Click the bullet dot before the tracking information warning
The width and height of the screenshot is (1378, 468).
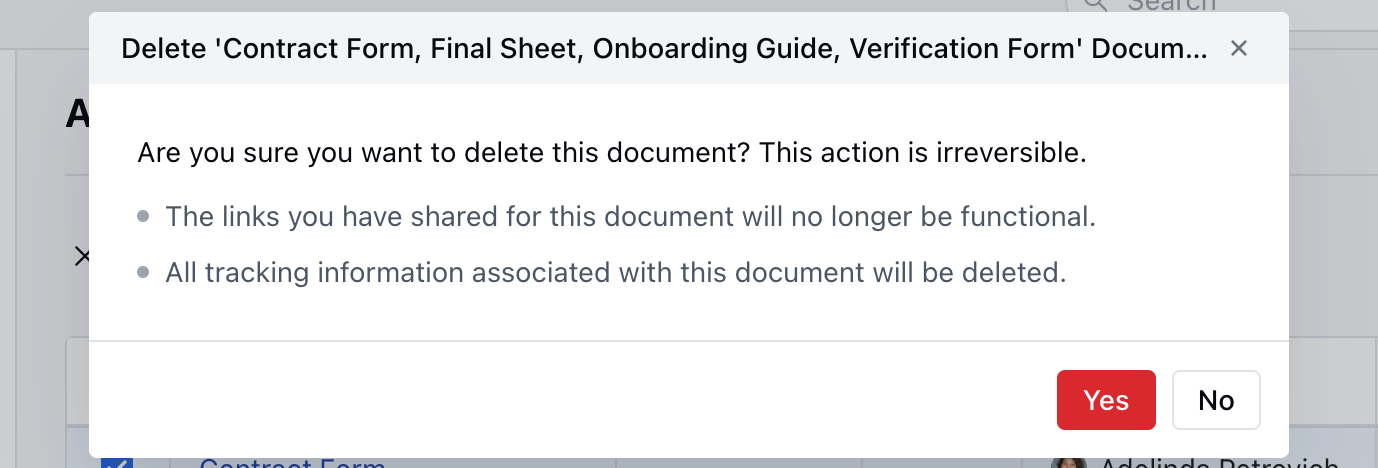pos(143,272)
